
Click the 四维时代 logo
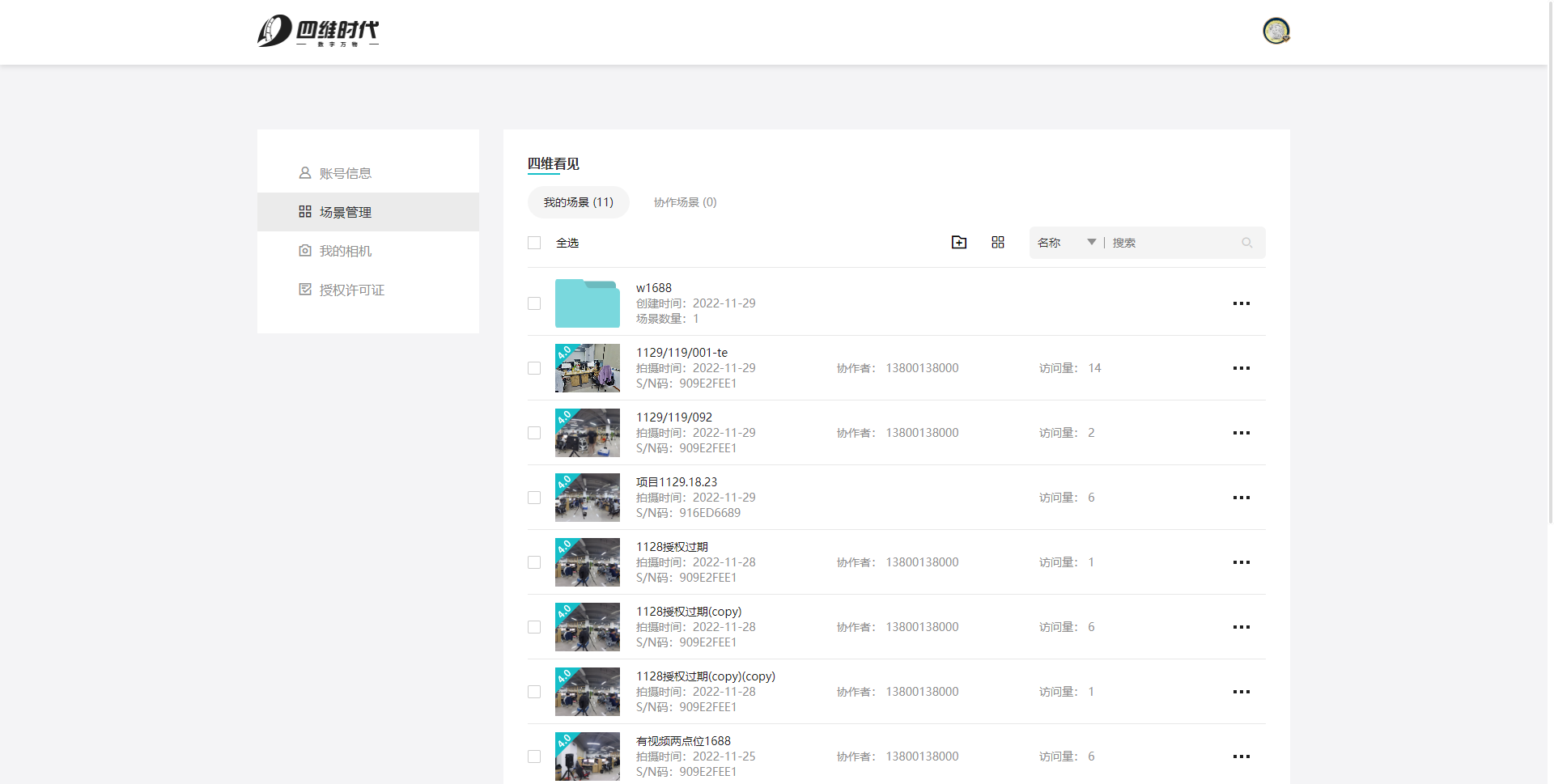(x=318, y=32)
